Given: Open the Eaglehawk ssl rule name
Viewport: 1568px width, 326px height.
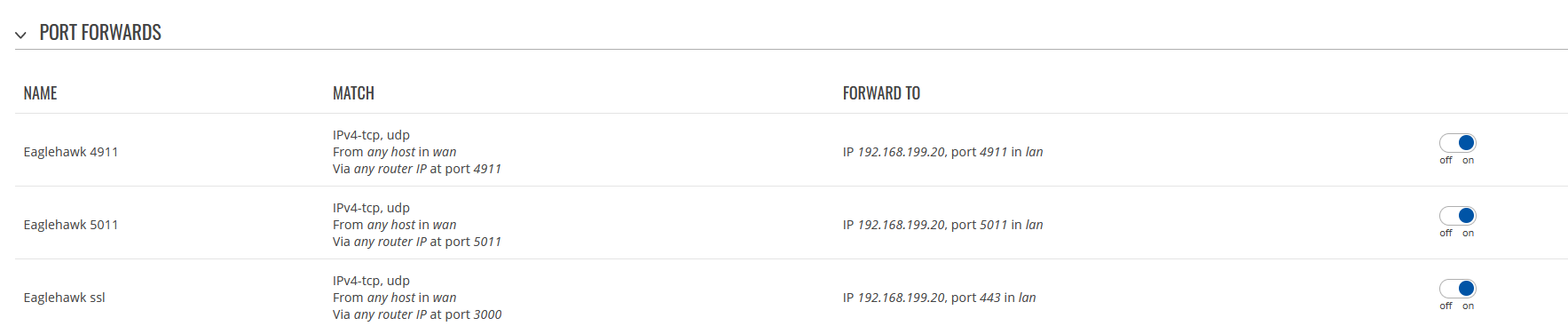Looking at the screenshot, I should [x=64, y=298].
